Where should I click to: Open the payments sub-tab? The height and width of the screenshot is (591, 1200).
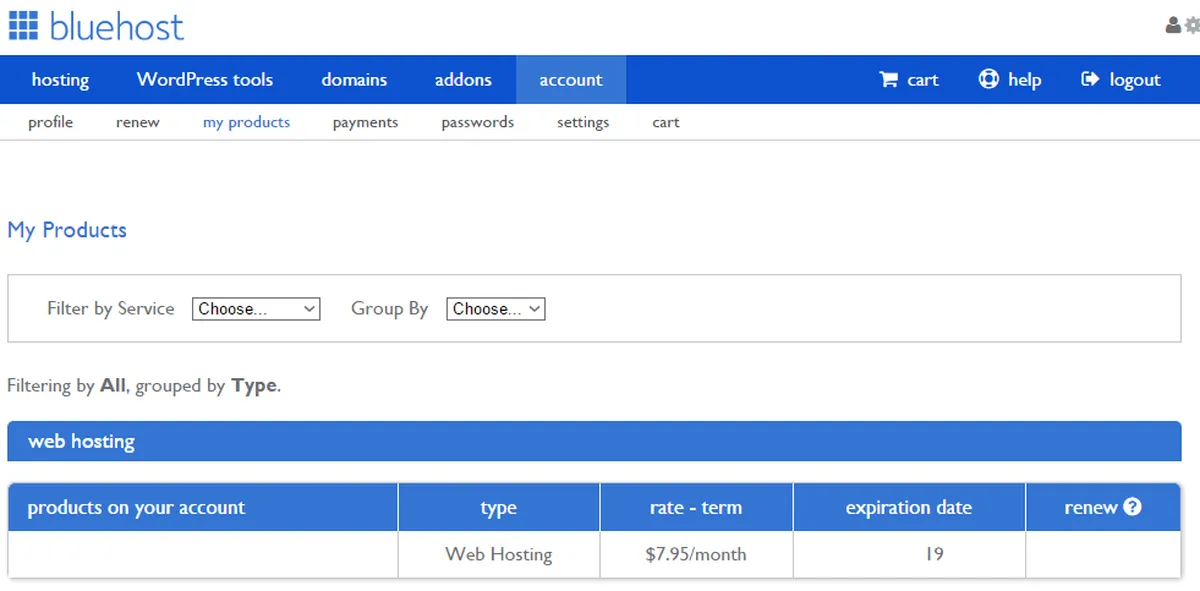coord(365,122)
